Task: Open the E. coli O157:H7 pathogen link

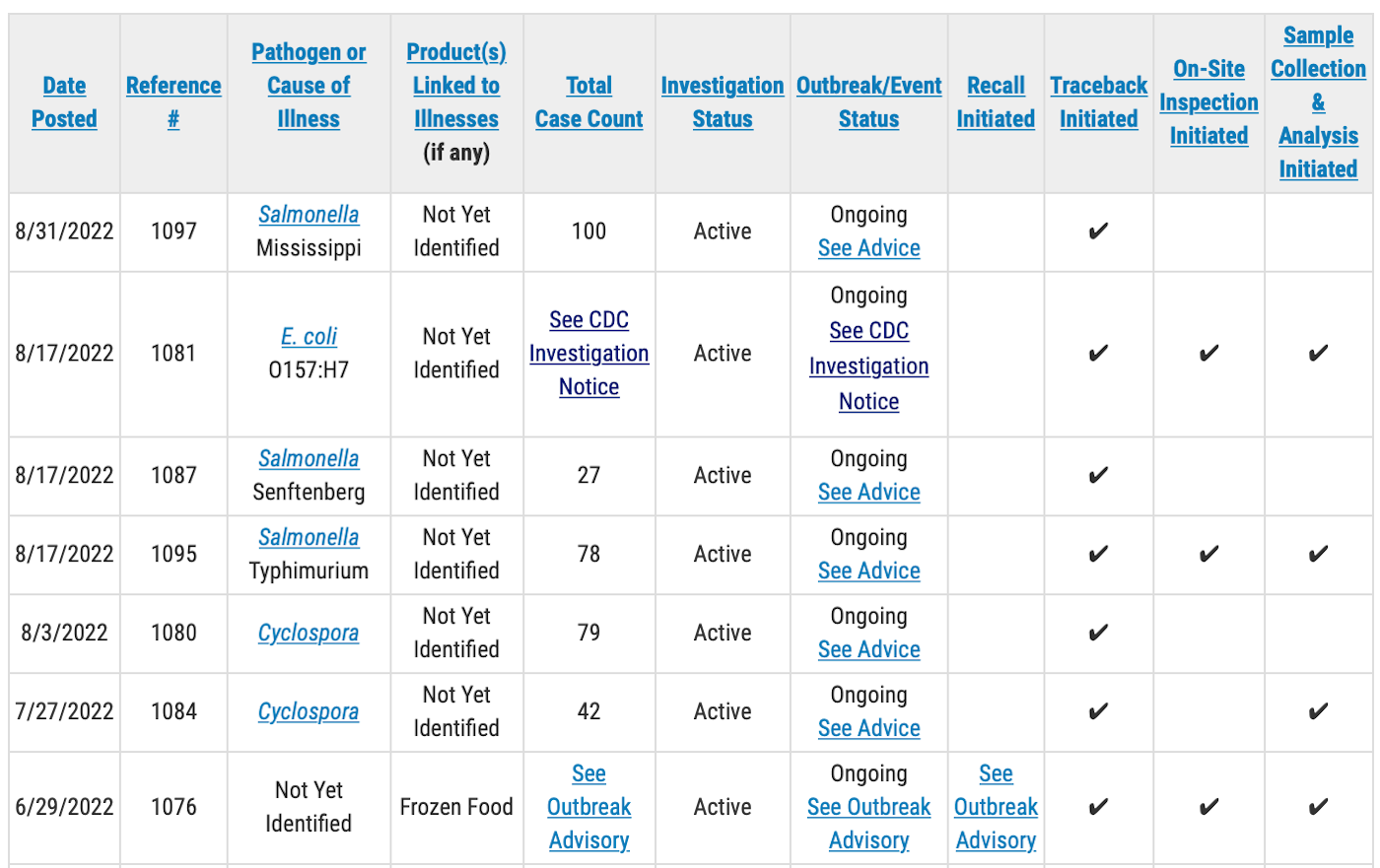Action: click(309, 337)
